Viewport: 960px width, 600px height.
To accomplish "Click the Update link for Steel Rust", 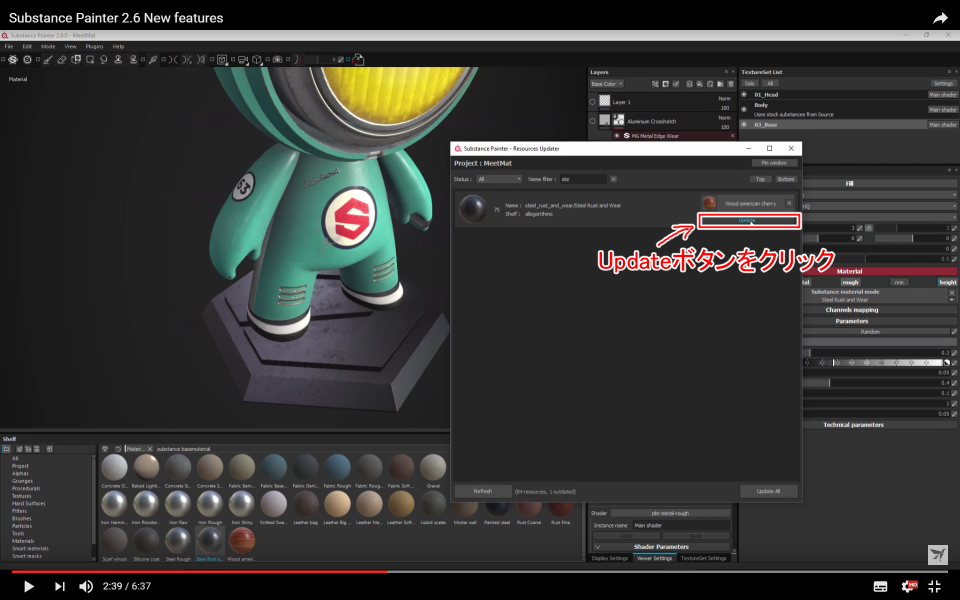I will (x=747, y=220).
